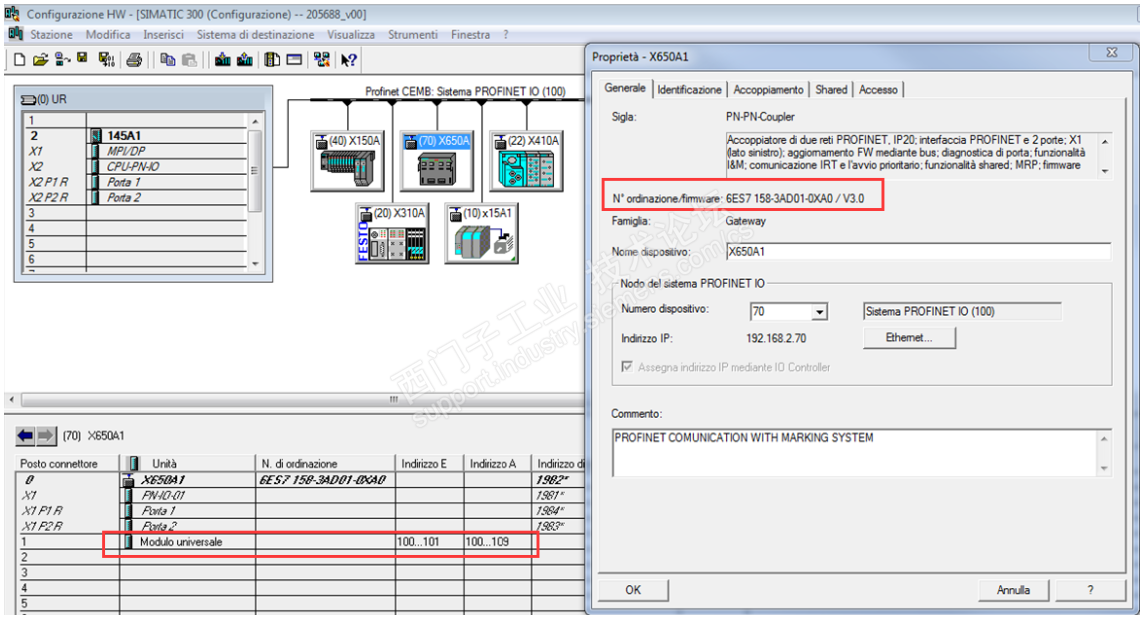Click the Download to module icon
The width and height of the screenshot is (1144, 617).
pyautogui.click(x=222, y=60)
